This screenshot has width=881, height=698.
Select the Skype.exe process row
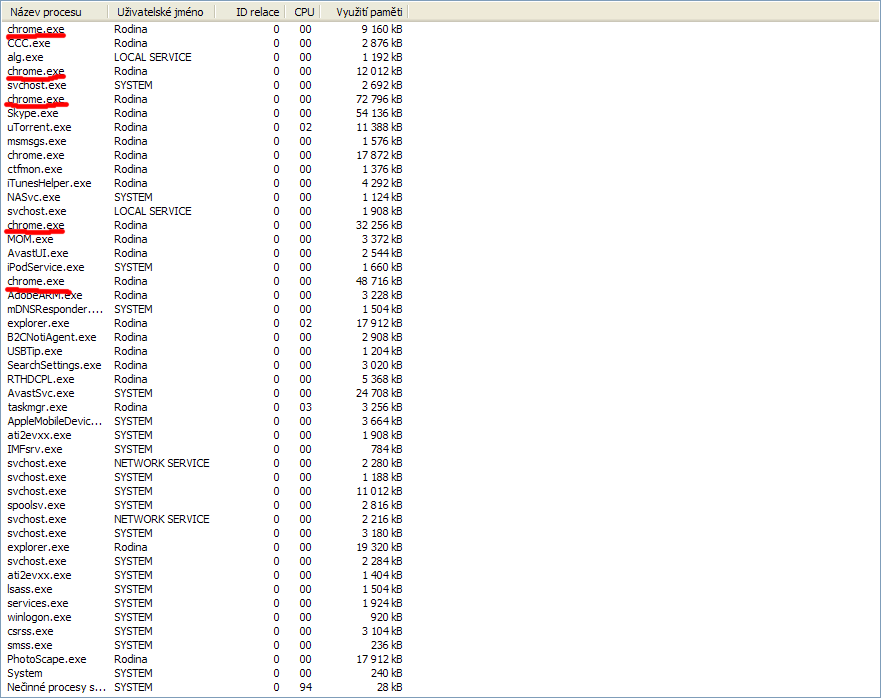pos(33,113)
